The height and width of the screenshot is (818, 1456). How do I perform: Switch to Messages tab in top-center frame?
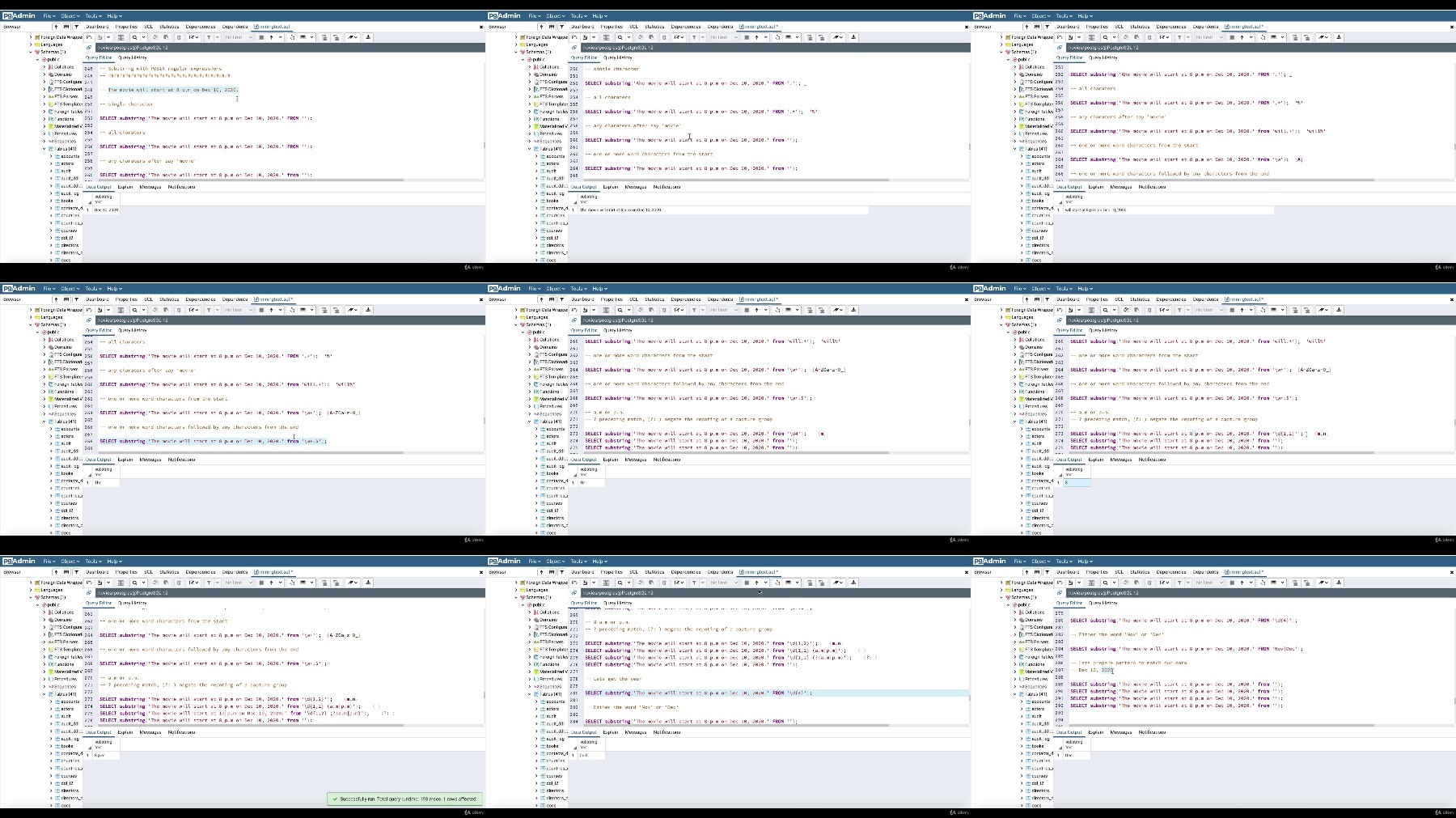636,187
